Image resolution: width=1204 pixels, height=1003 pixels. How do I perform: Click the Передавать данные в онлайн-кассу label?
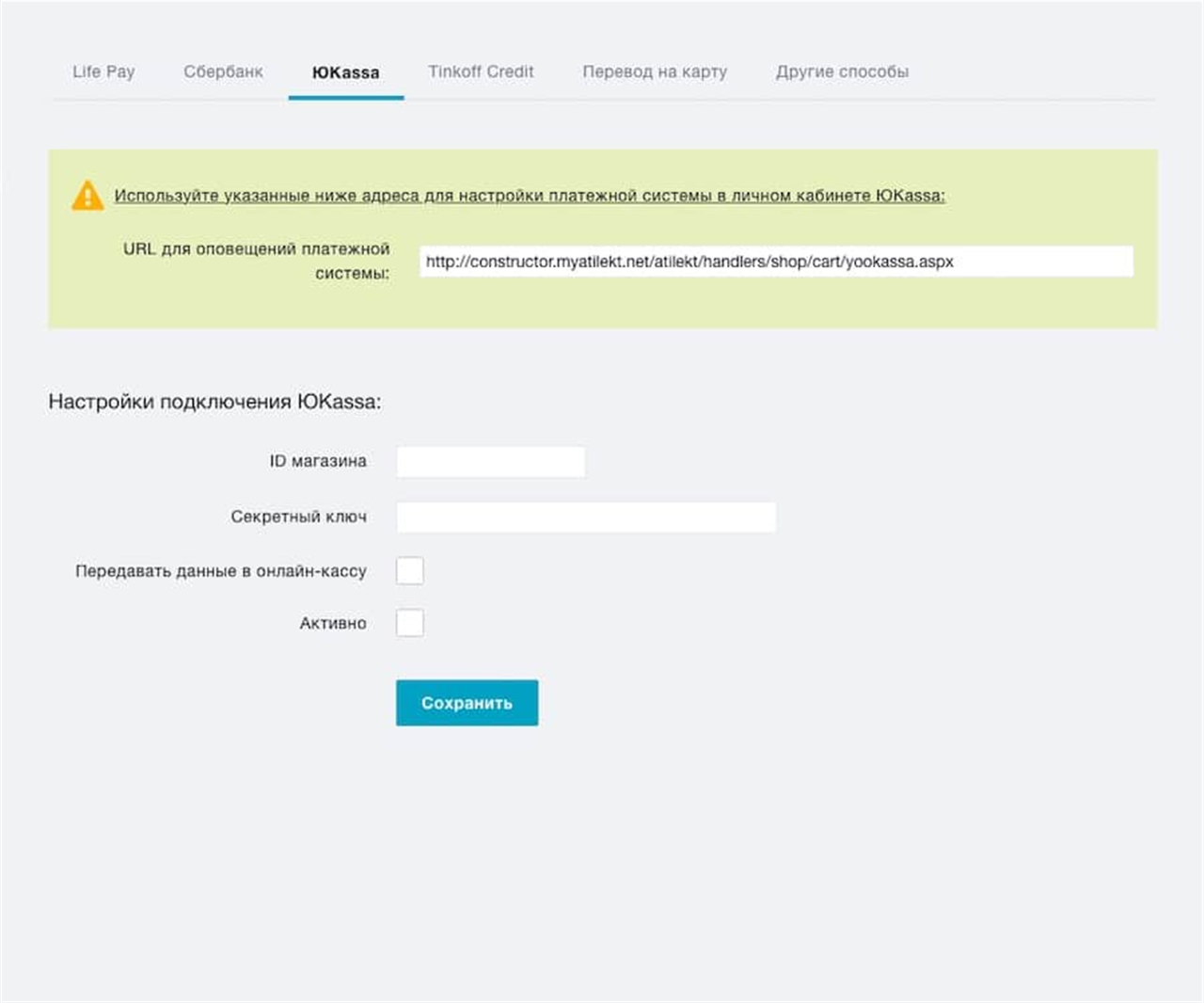pos(221,571)
